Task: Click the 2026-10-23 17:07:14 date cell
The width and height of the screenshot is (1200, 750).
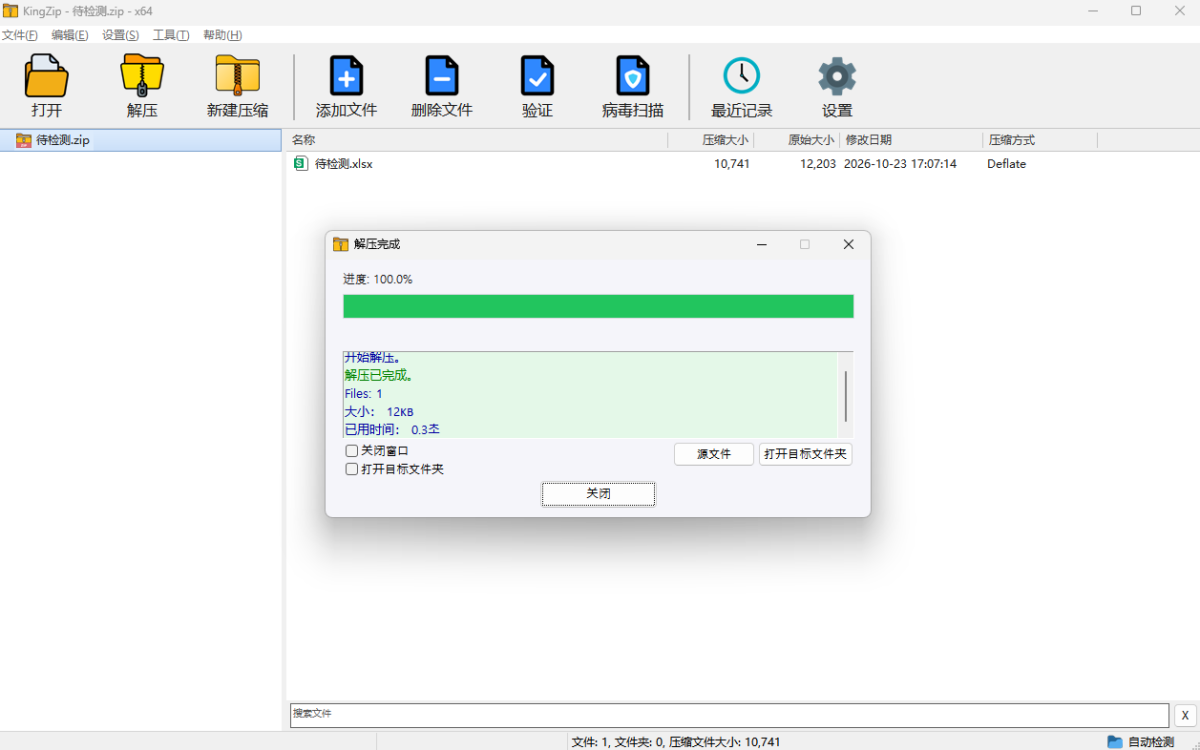Action: click(x=900, y=164)
